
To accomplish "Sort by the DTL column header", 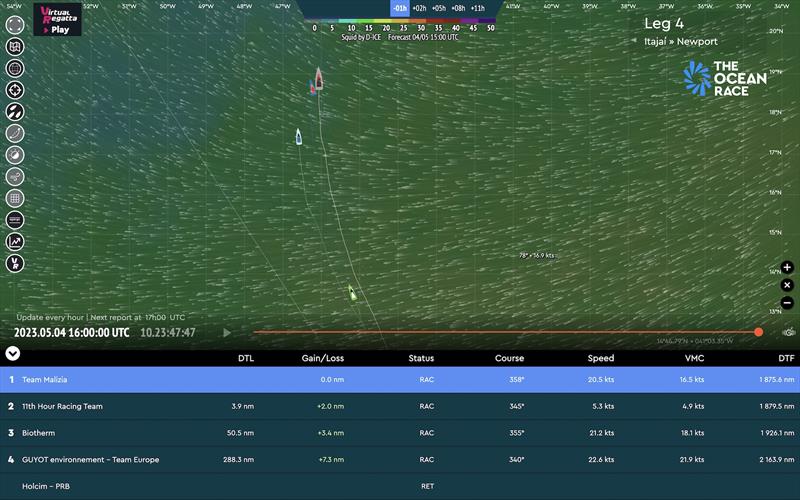I will click(246, 358).
